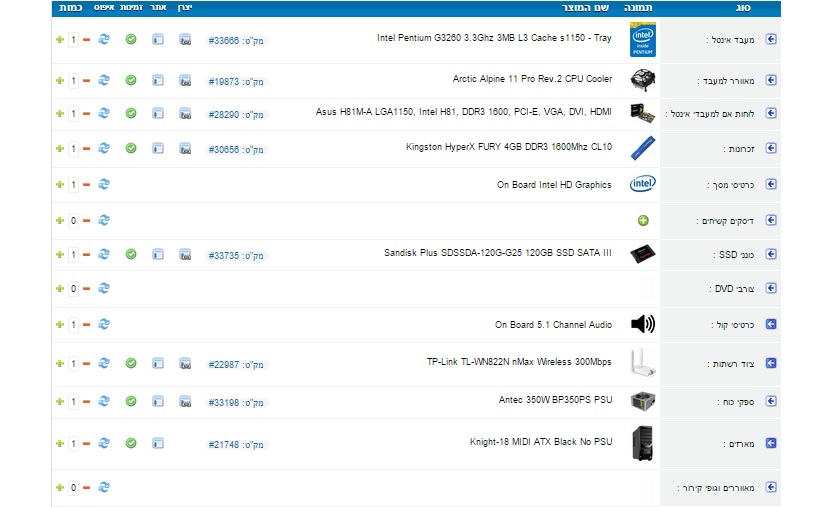Image resolution: width=816 pixels, height=507 pixels.
Task: Open site page icon for Asus H81M-A motherboard
Action: [x=158, y=115]
